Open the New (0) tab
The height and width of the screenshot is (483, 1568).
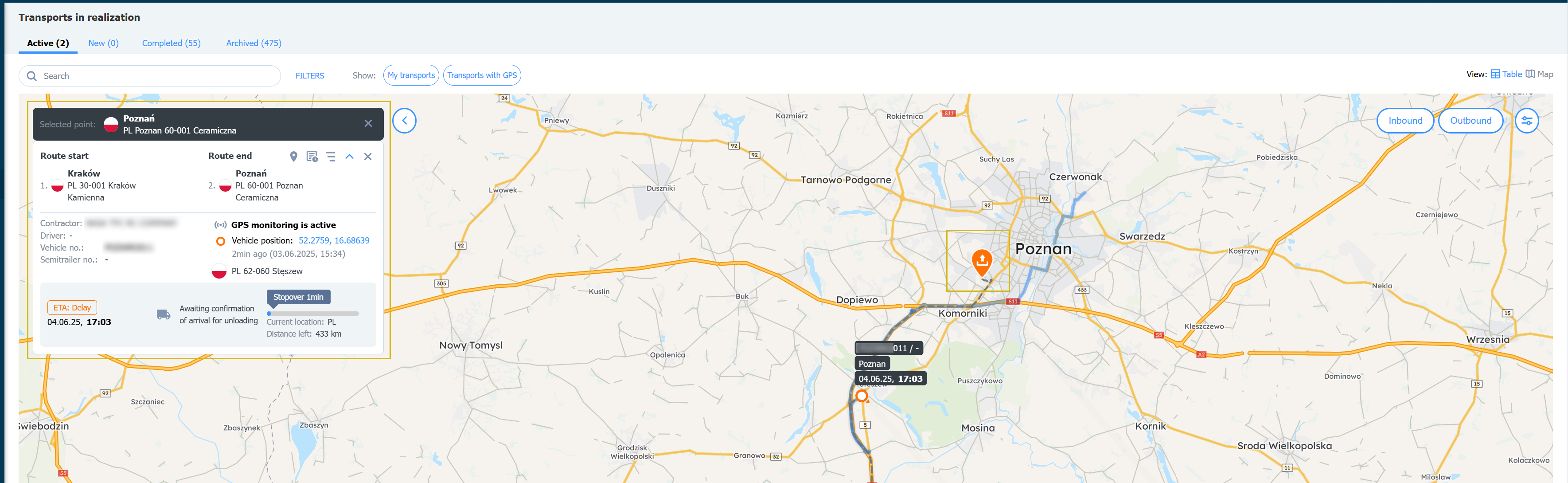click(x=103, y=43)
